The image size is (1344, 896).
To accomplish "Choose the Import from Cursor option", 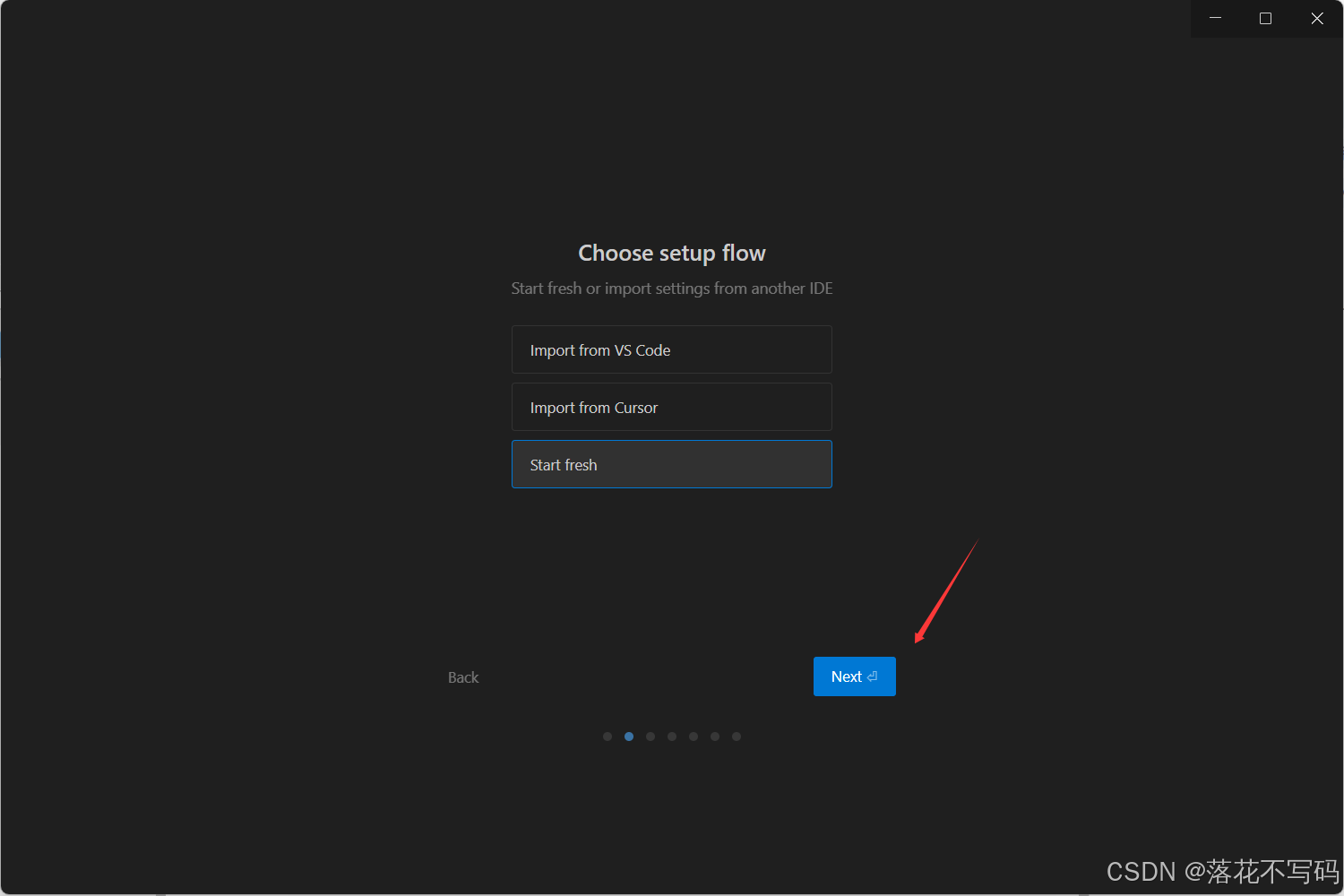I will click(x=672, y=407).
